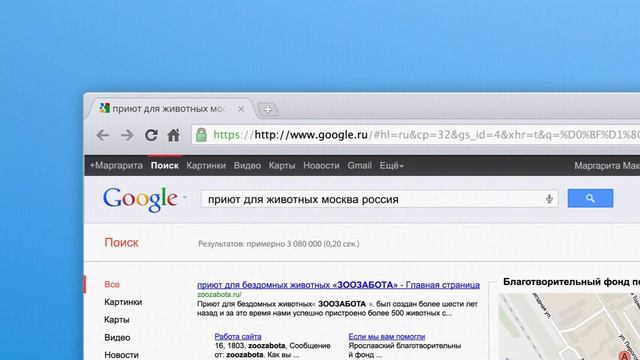Select Все filter in left sidebar
Screen dimensions: 640x360
(112, 284)
